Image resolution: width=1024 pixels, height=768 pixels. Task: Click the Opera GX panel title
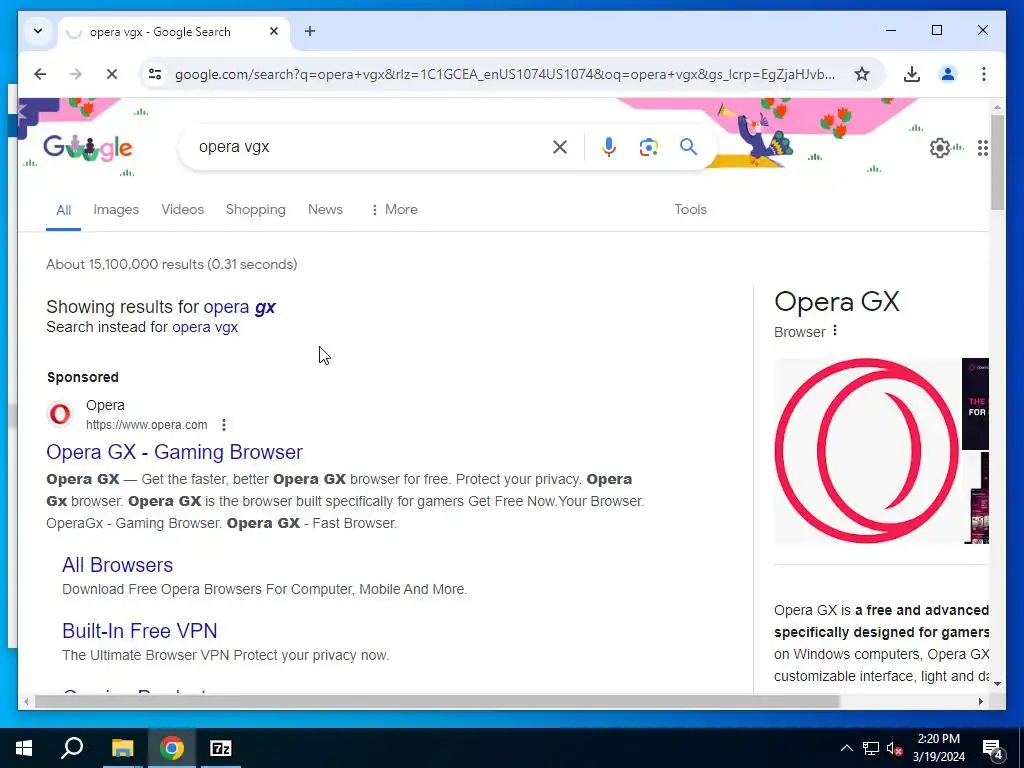[837, 302]
